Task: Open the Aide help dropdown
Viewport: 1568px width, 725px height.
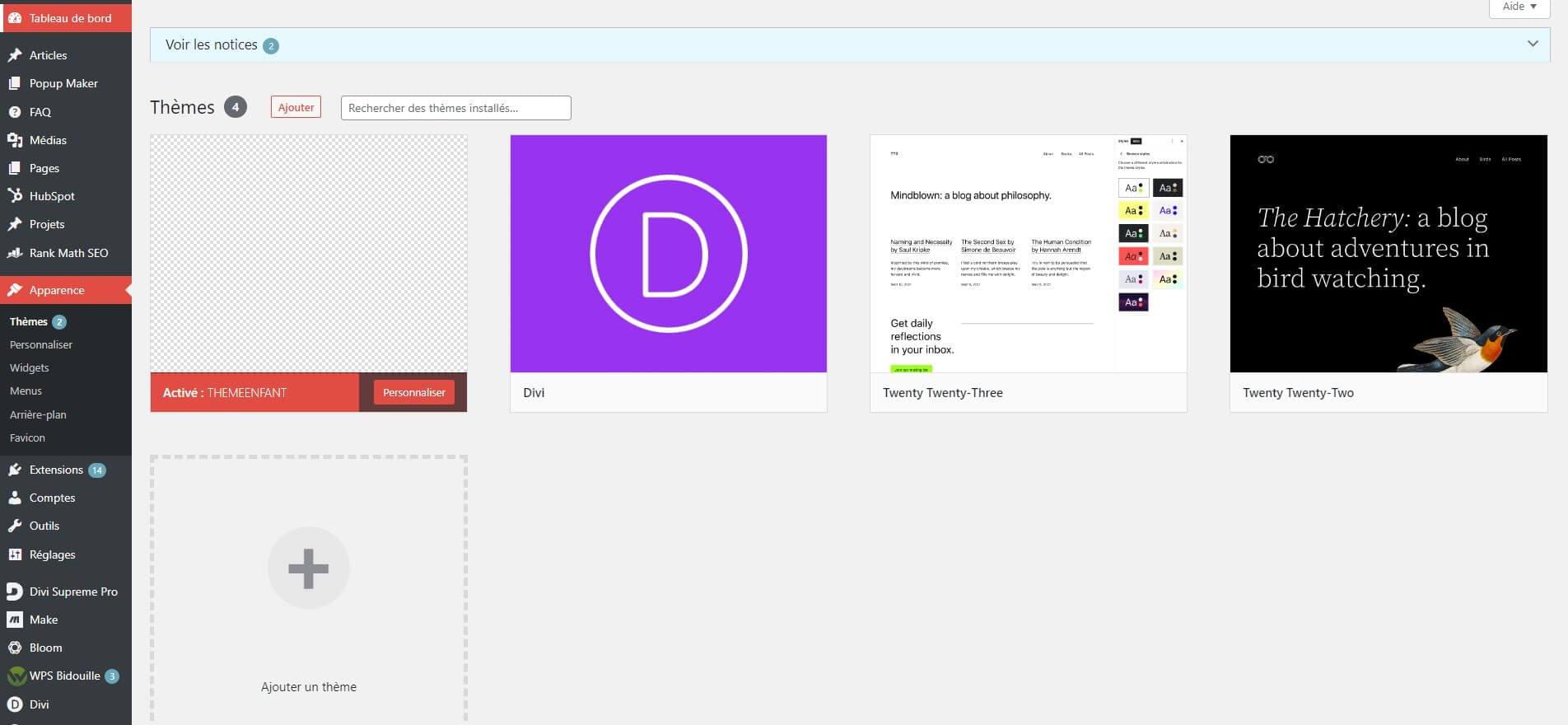Action: (x=1519, y=7)
